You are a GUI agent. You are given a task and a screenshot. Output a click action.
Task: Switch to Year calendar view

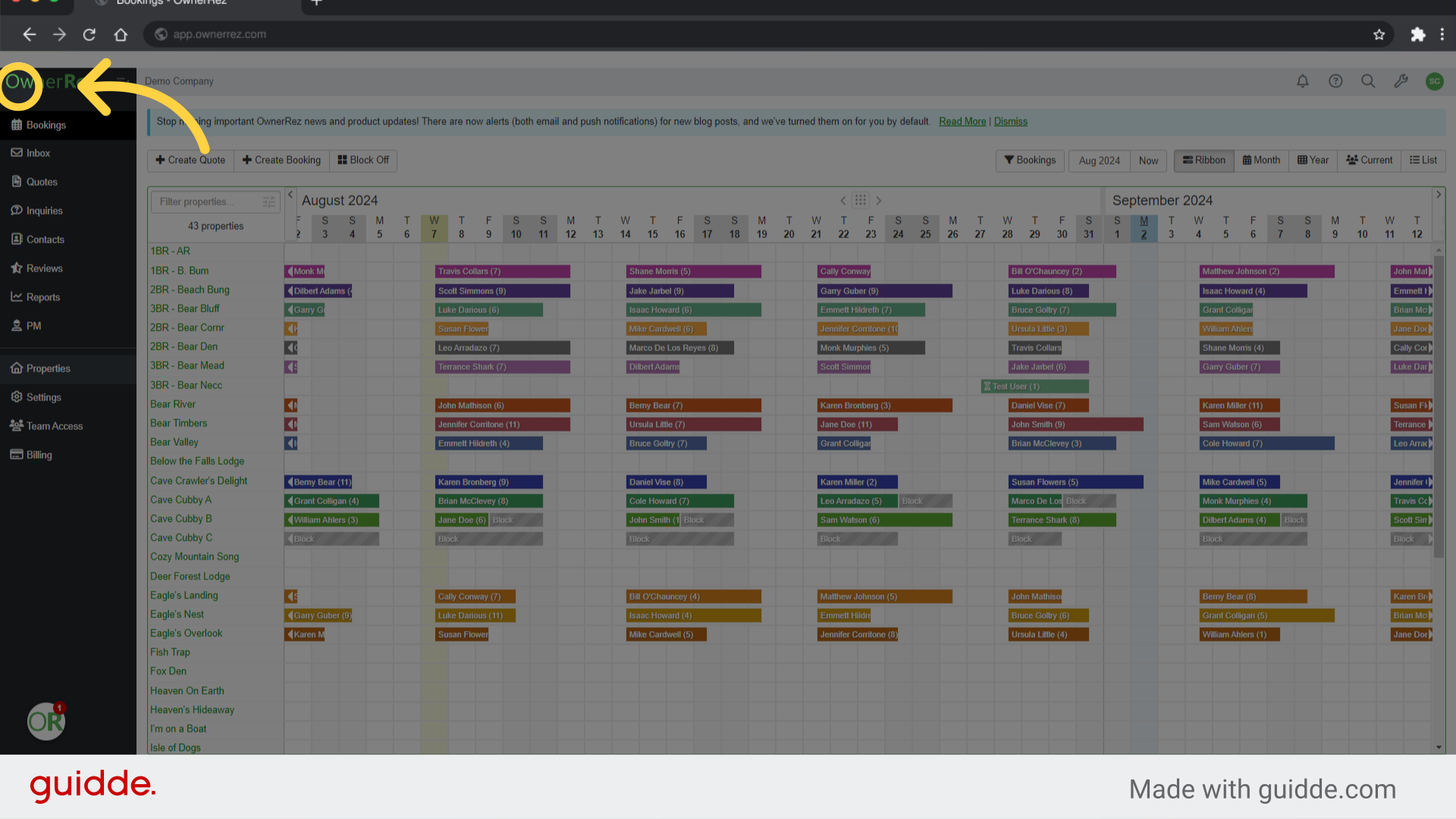point(1313,160)
